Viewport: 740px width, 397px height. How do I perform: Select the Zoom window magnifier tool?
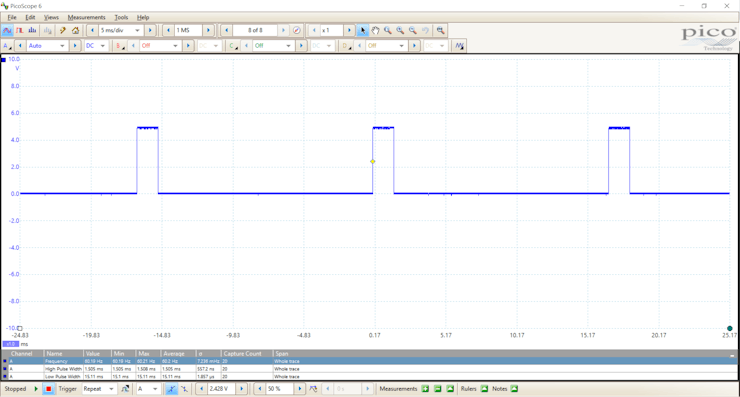387,30
